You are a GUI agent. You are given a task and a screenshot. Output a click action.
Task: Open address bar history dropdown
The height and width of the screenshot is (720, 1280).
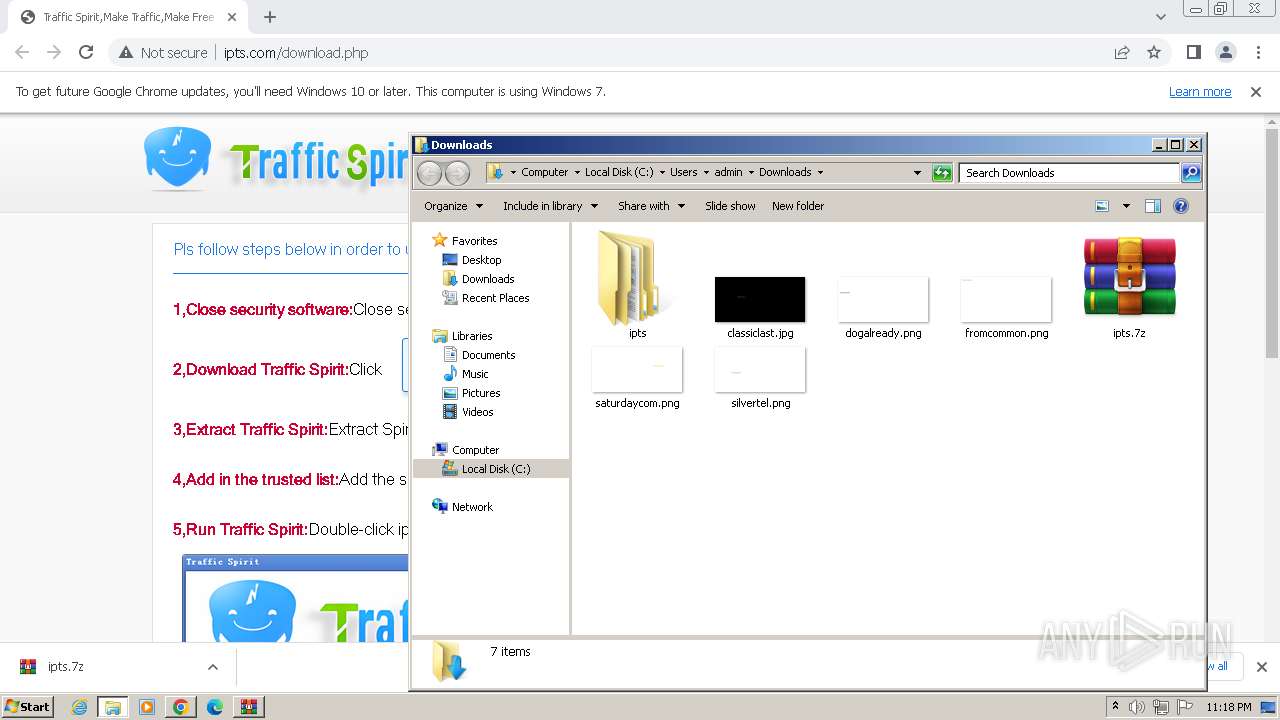click(x=917, y=173)
